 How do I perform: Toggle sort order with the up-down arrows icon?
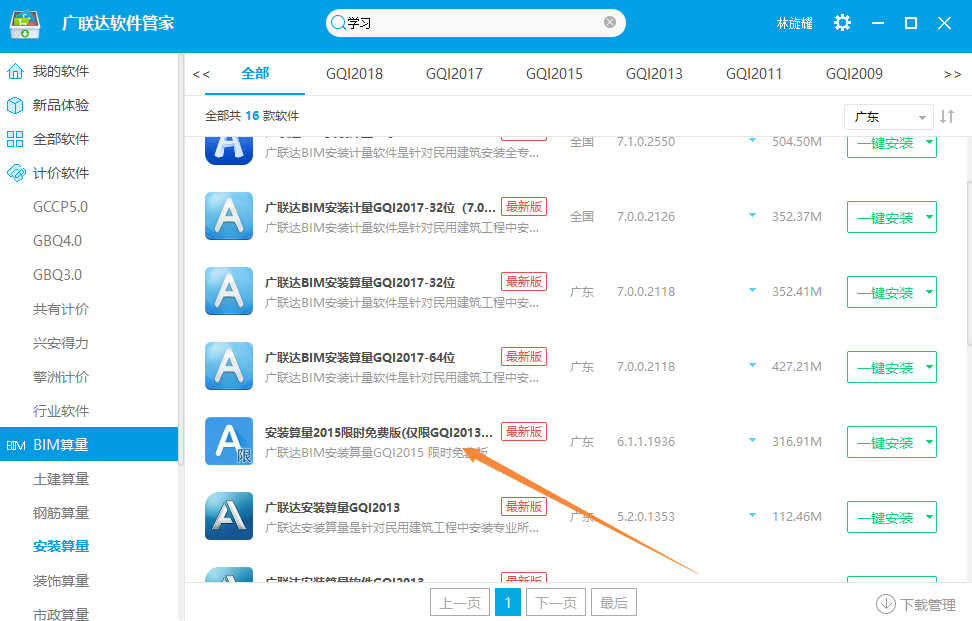[947, 117]
